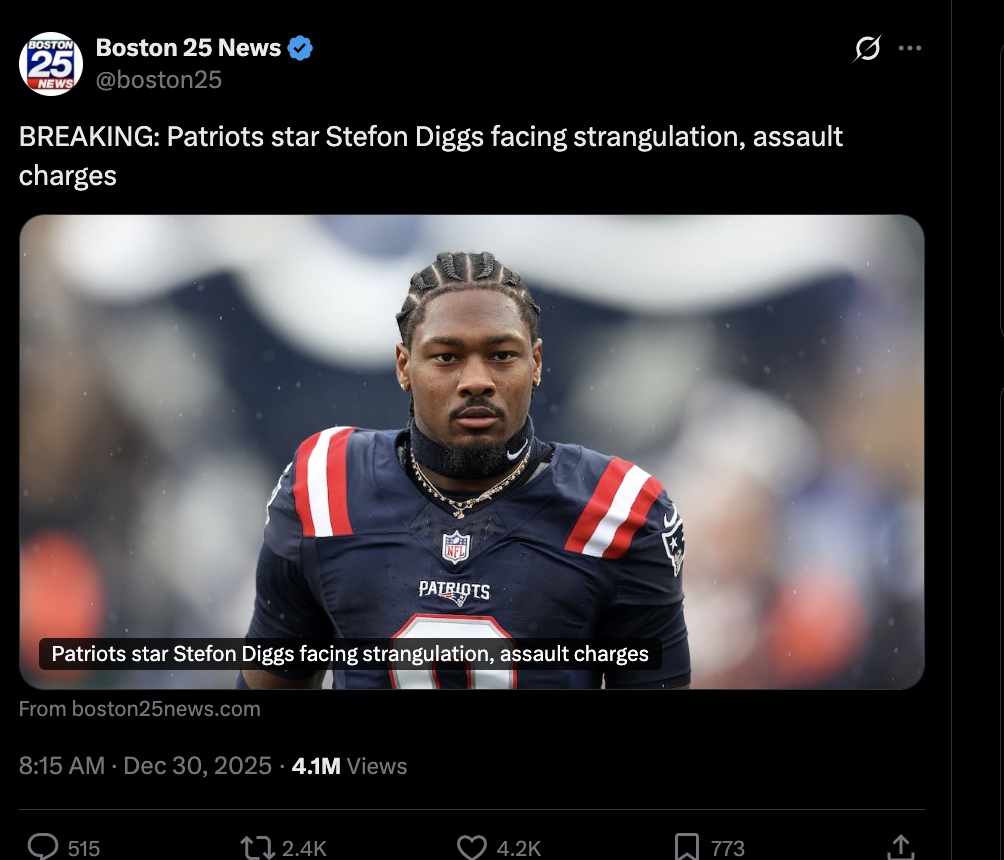Open the three-dot more options menu

tap(909, 48)
